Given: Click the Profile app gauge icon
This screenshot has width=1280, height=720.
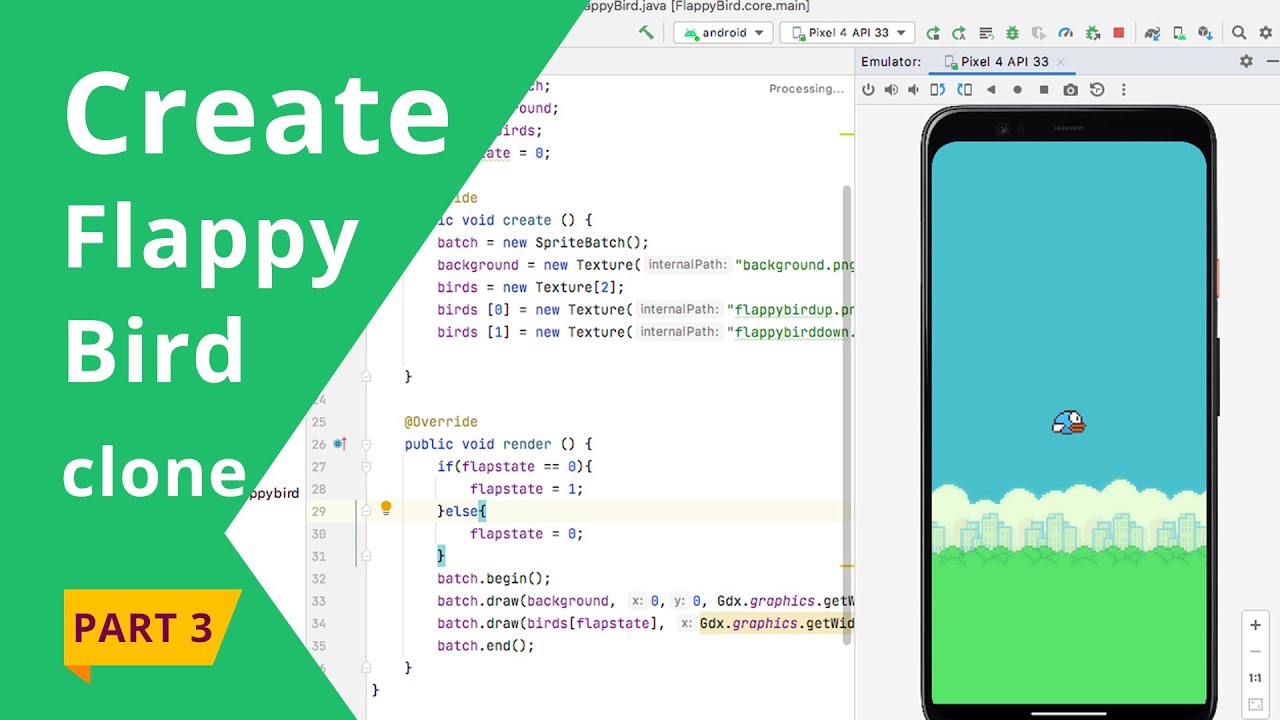Looking at the screenshot, I should click(x=1065, y=33).
